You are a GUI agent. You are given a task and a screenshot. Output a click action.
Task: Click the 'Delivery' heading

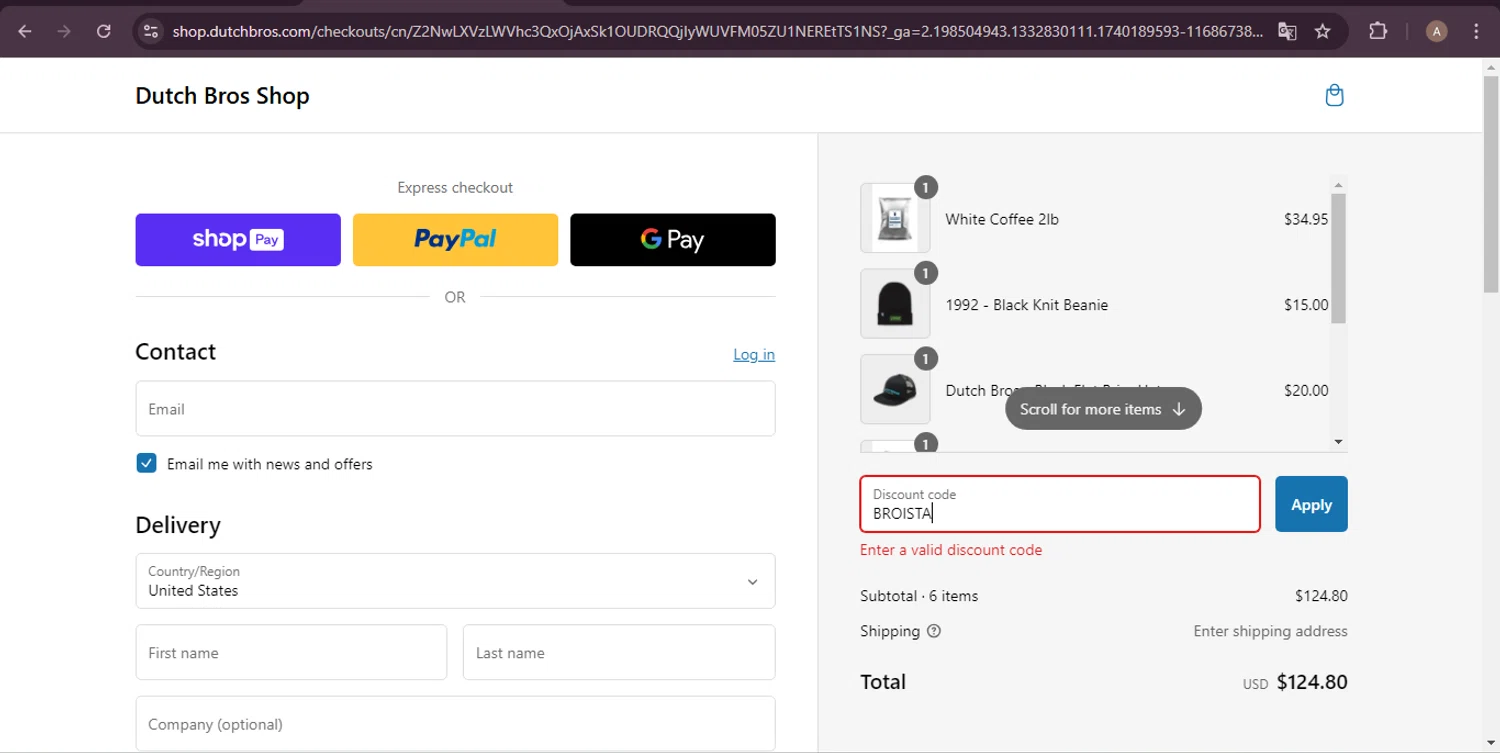tap(178, 525)
